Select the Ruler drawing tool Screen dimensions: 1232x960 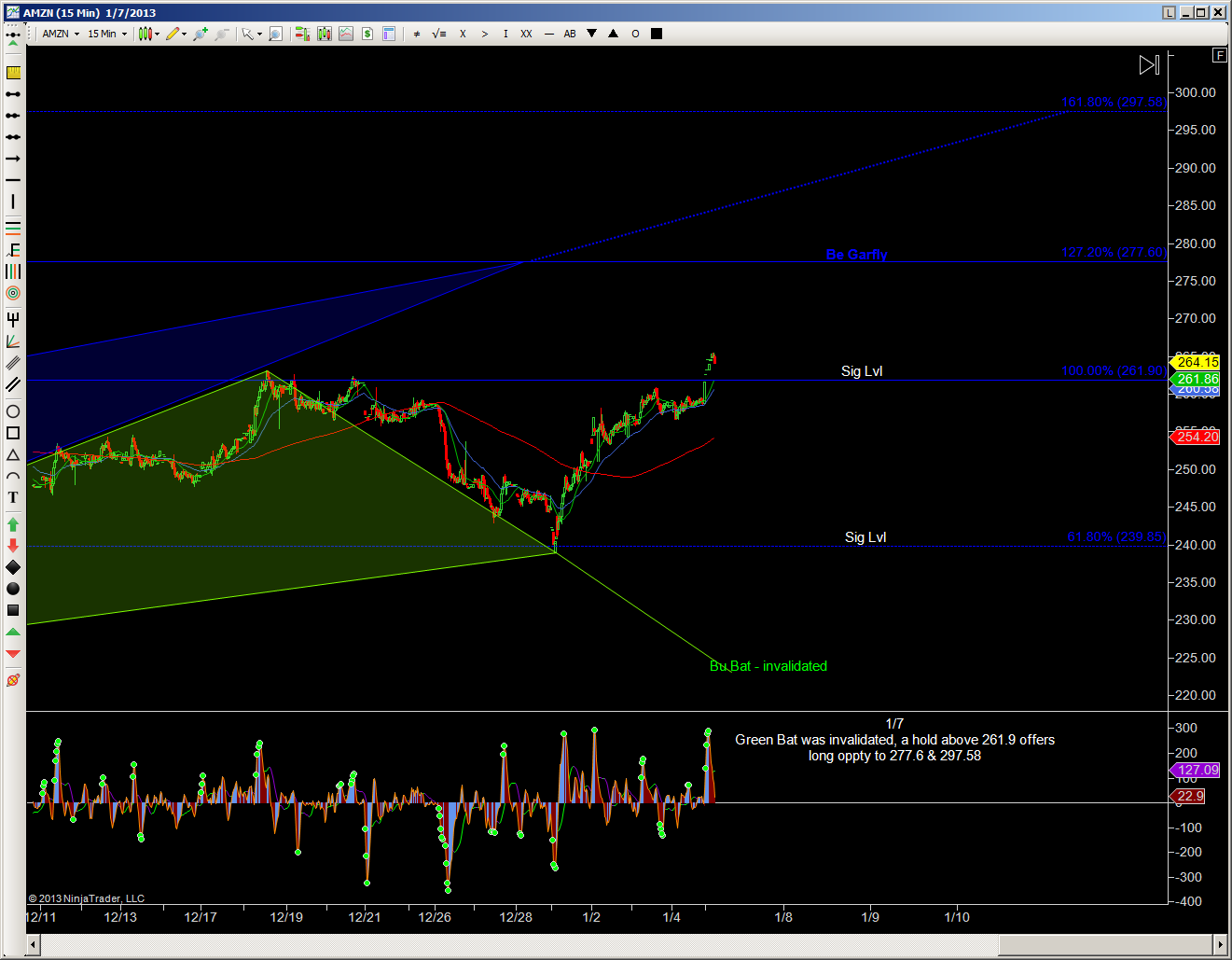pyautogui.click(x=13, y=73)
